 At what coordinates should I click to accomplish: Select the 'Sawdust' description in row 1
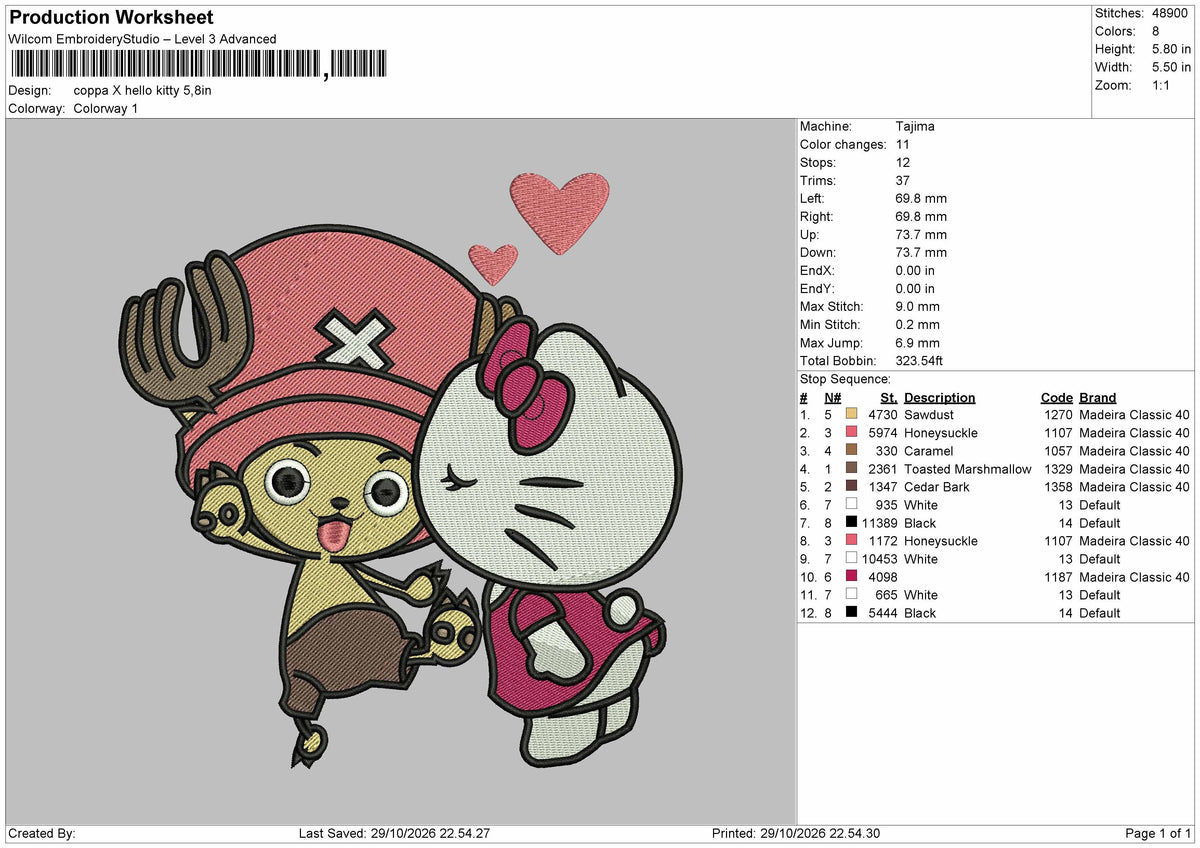coord(929,414)
